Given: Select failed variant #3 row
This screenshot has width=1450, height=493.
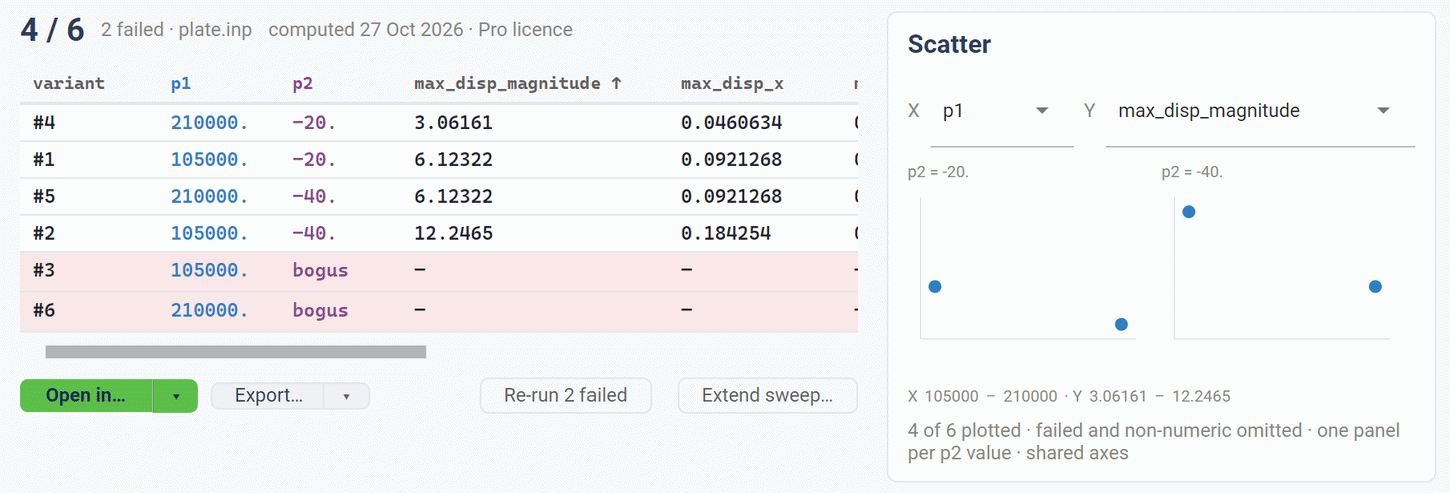Looking at the screenshot, I should pos(439,271).
